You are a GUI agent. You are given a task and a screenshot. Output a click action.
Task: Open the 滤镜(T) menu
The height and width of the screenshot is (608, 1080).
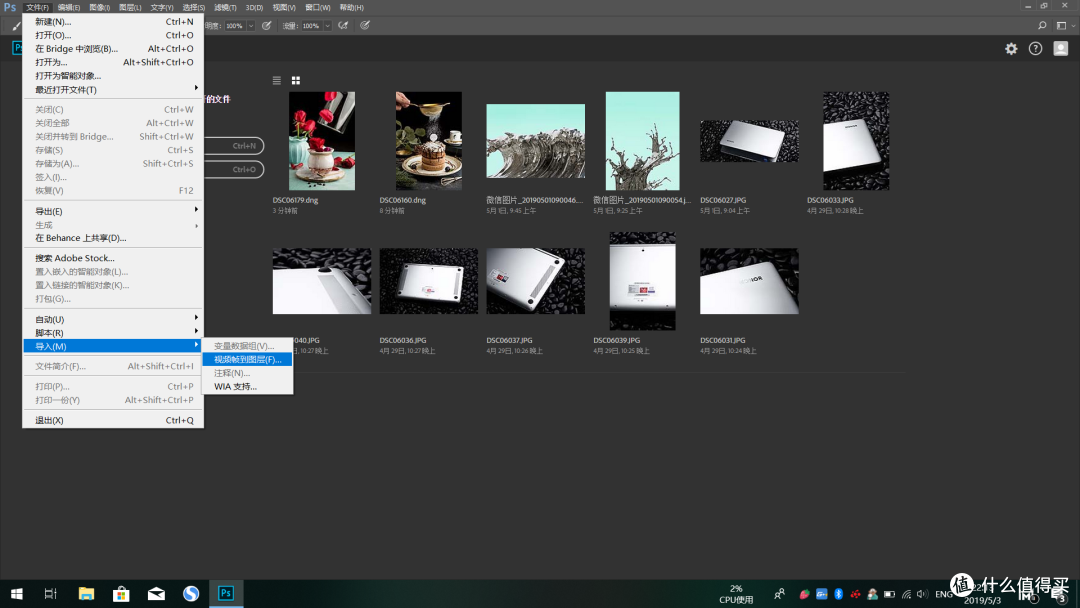coord(225,8)
